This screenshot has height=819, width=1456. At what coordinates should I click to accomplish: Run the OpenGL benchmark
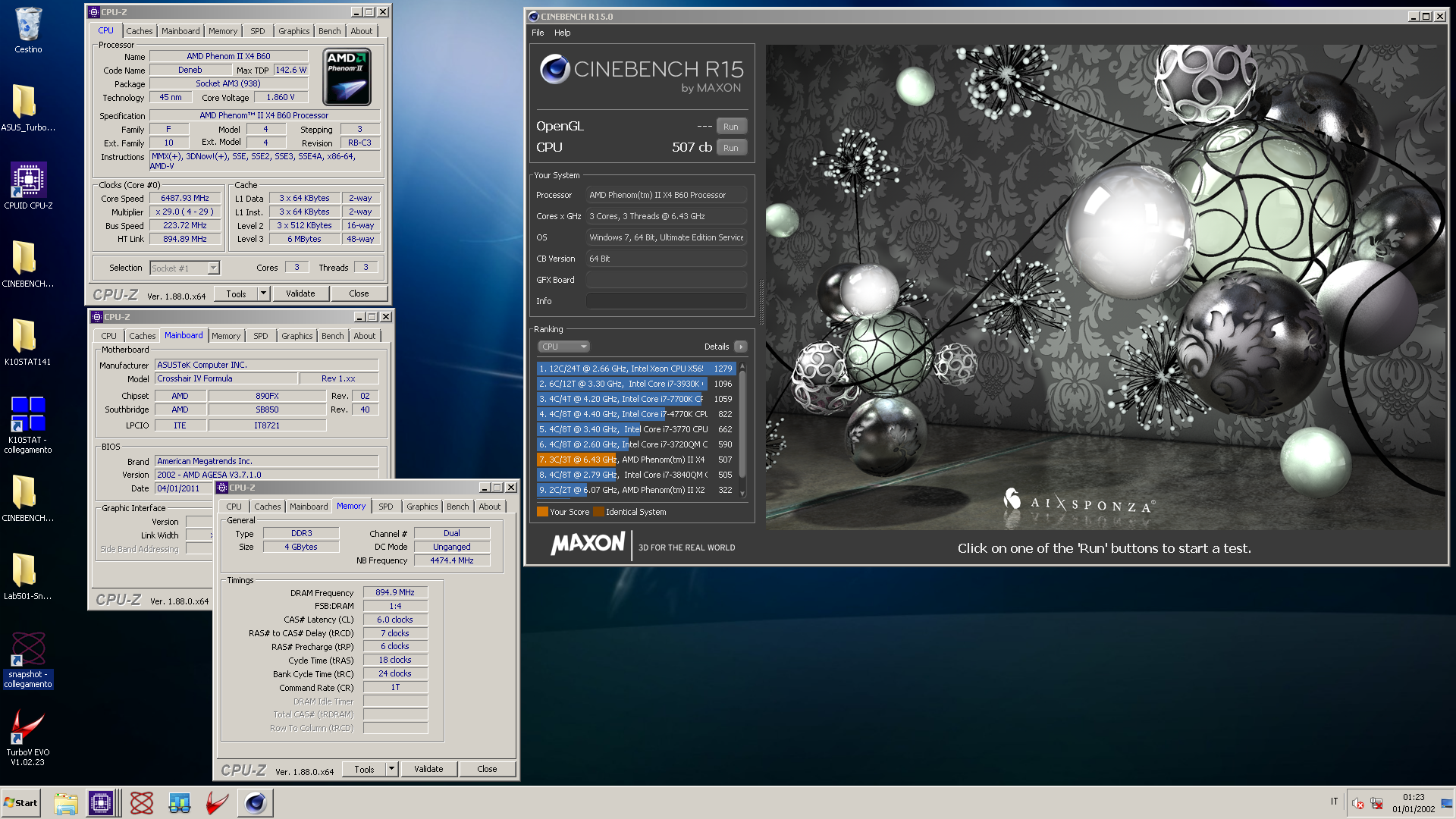pyautogui.click(x=731, y=127)
